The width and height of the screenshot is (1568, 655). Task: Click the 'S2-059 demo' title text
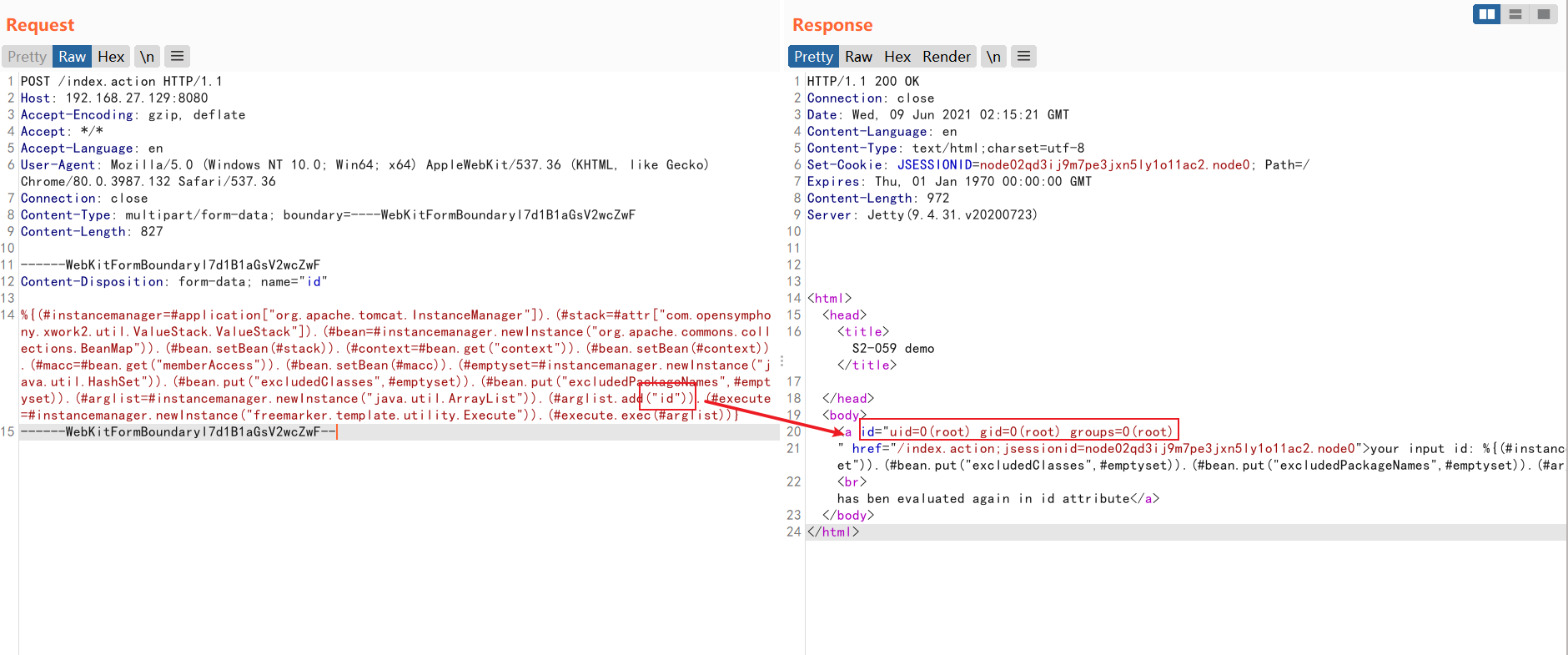[893, 348]
